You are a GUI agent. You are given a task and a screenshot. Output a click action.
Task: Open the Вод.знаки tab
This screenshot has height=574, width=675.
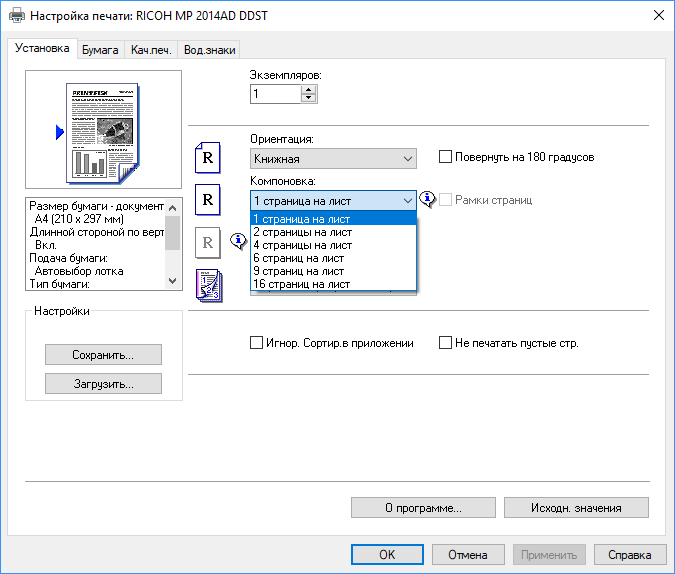(209, 50)
